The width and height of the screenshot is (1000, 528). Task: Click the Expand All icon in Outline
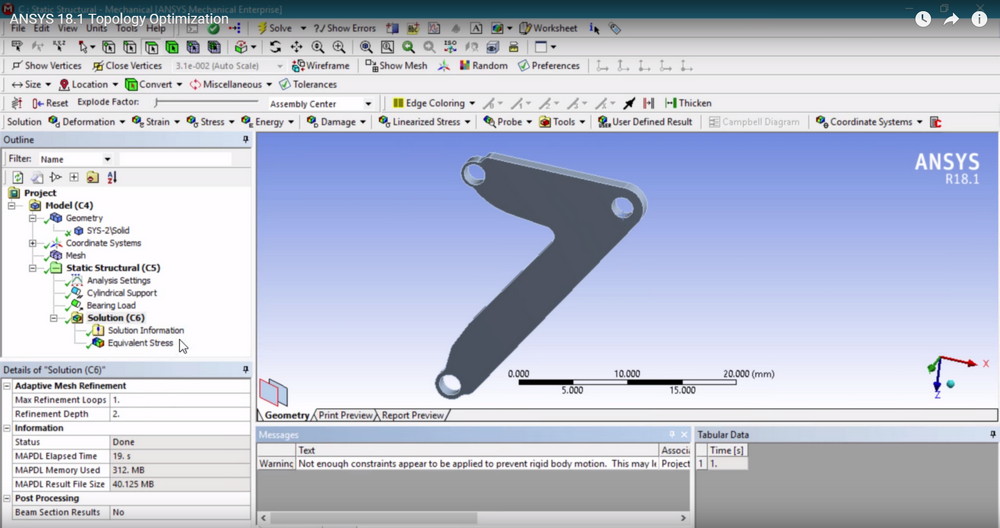(x=74, y=177)
